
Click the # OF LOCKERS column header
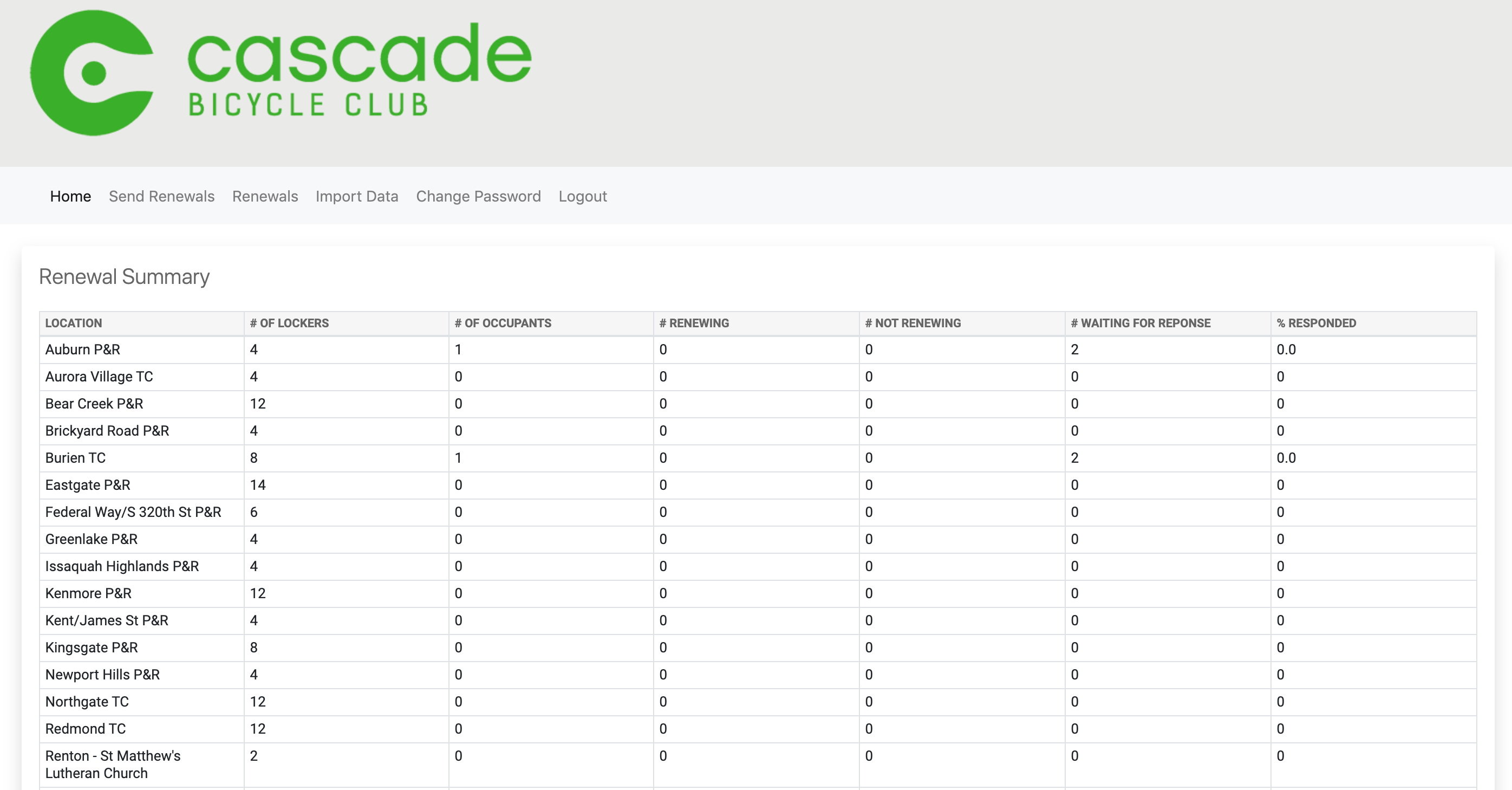click(289, 323)
